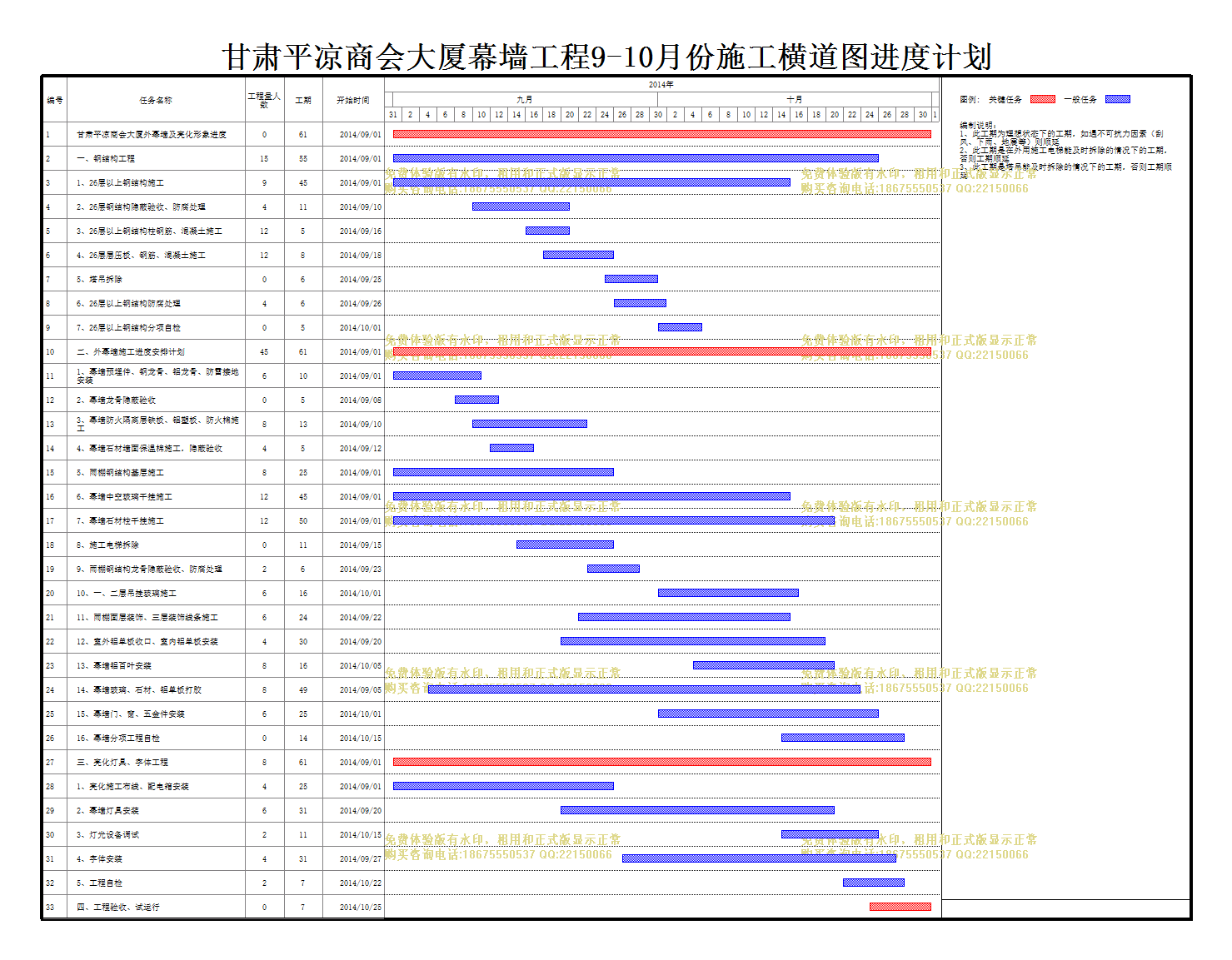Select the bar for 2、幕墙灯具安装
1232x960 pixels.
[x=697, y=810]
